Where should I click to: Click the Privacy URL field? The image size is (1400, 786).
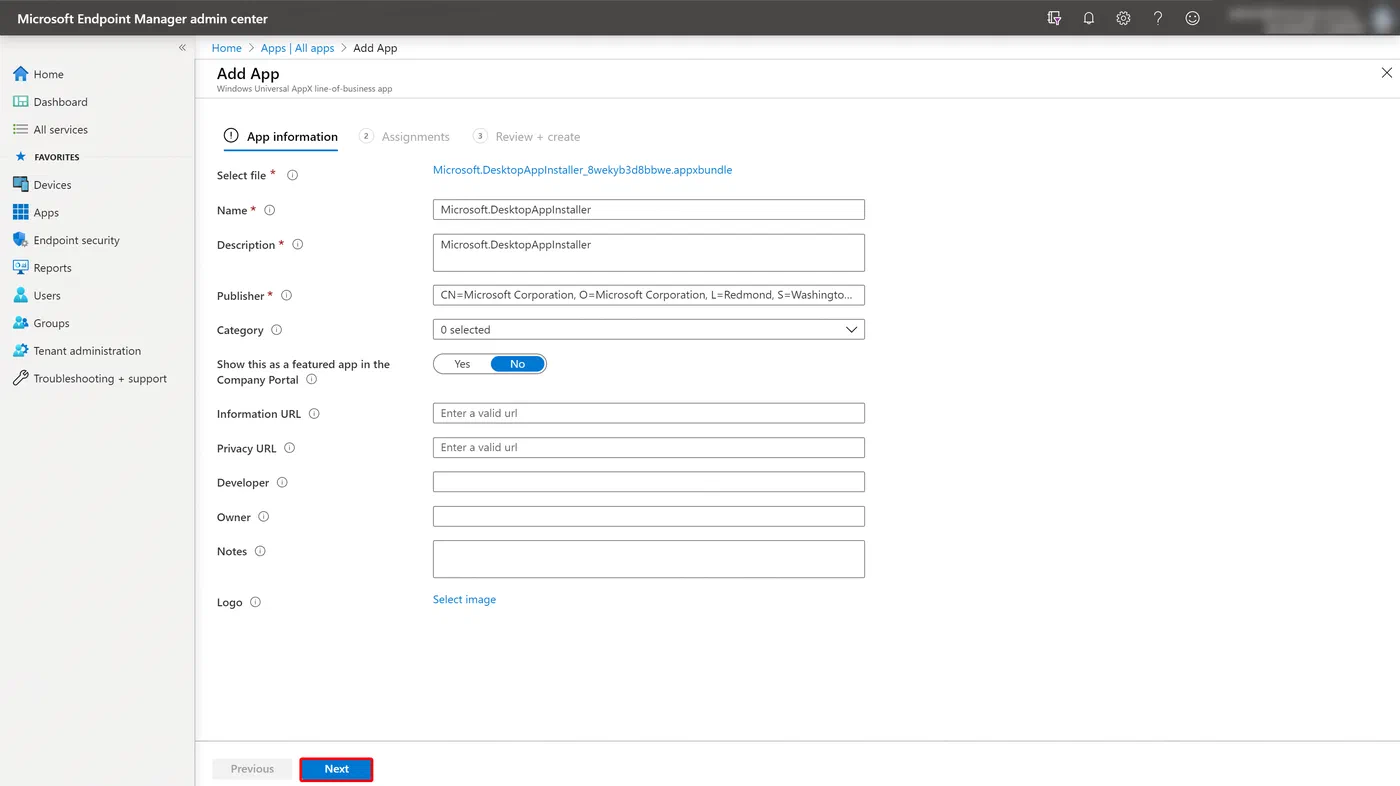pyautogui.click(x=649, y=448)
